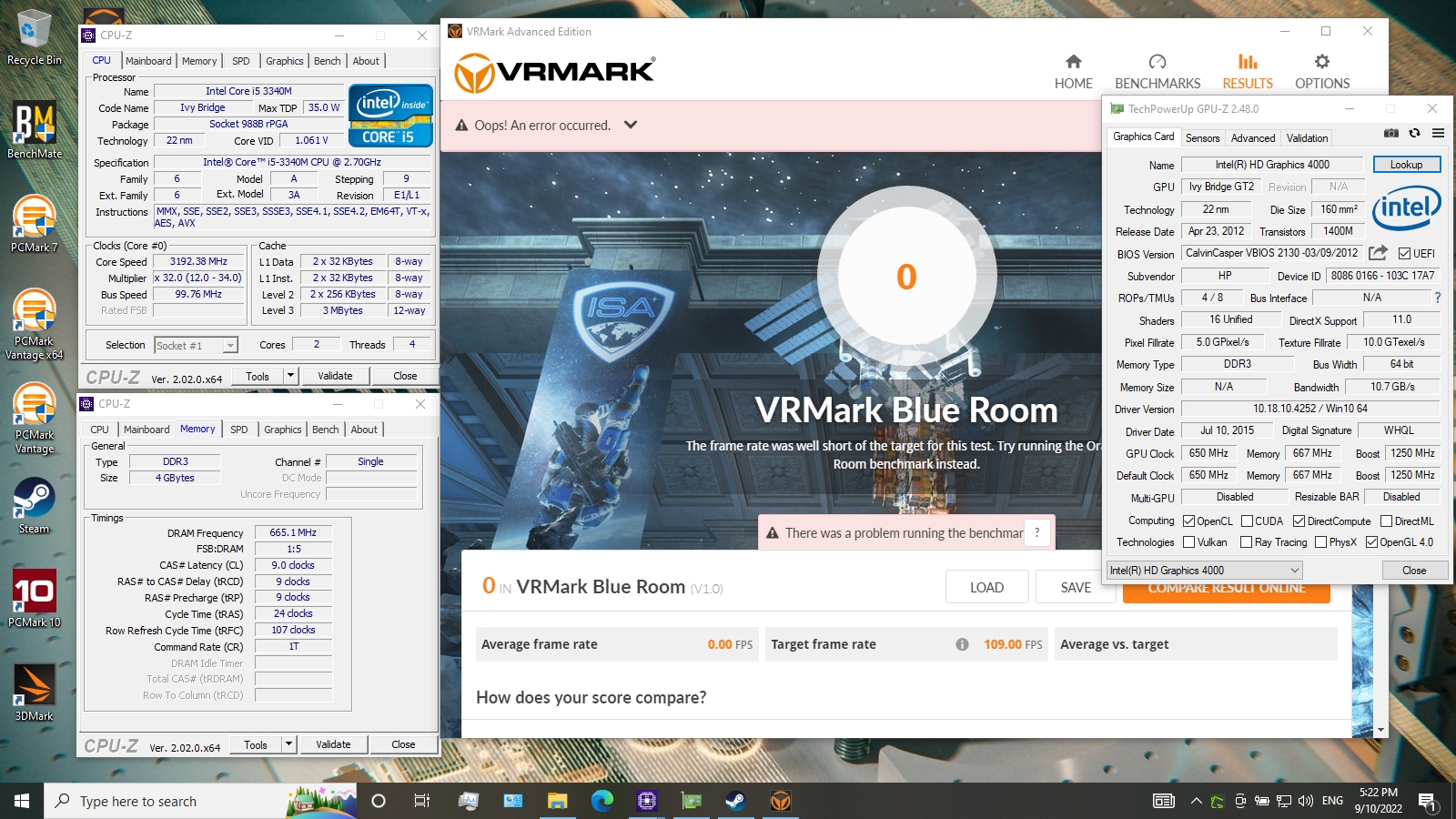
Task: Open the GPU selection dropdown in GPU-Z
Action: 1204,571
